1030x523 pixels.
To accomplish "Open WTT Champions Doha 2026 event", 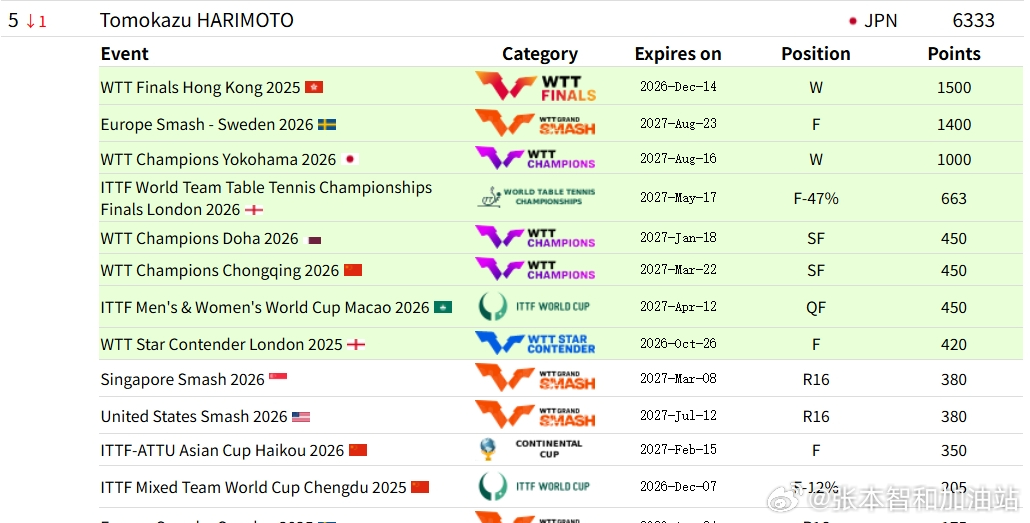I will 200,239.
